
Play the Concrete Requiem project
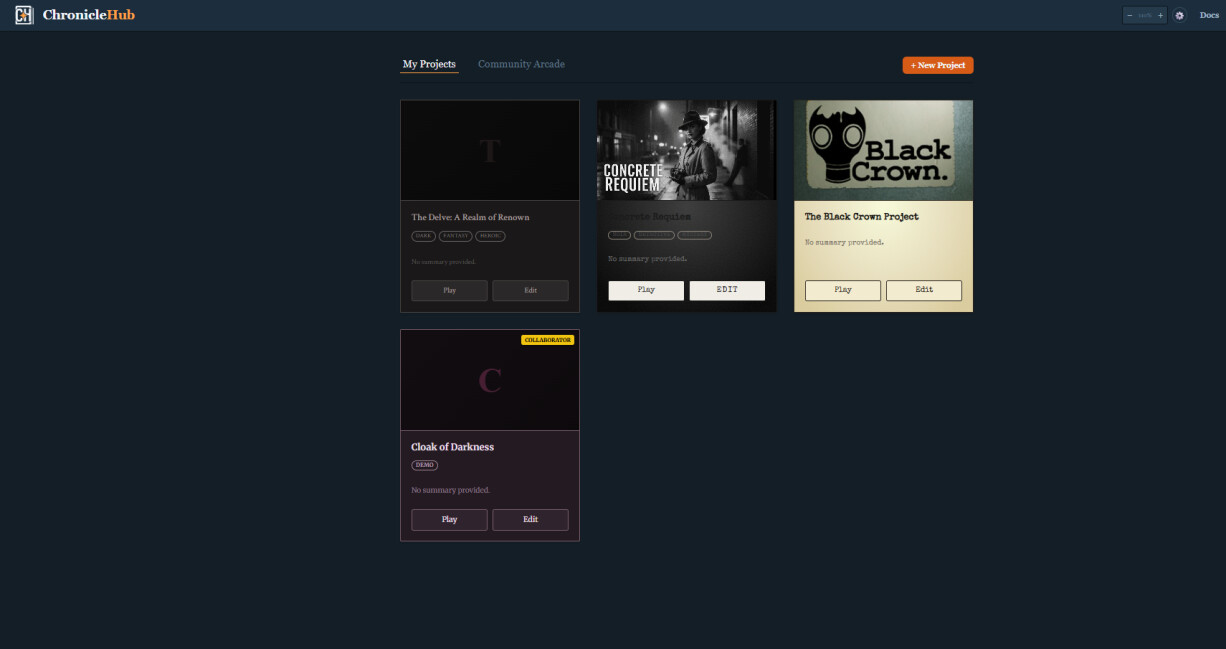(x=646, y=290)
